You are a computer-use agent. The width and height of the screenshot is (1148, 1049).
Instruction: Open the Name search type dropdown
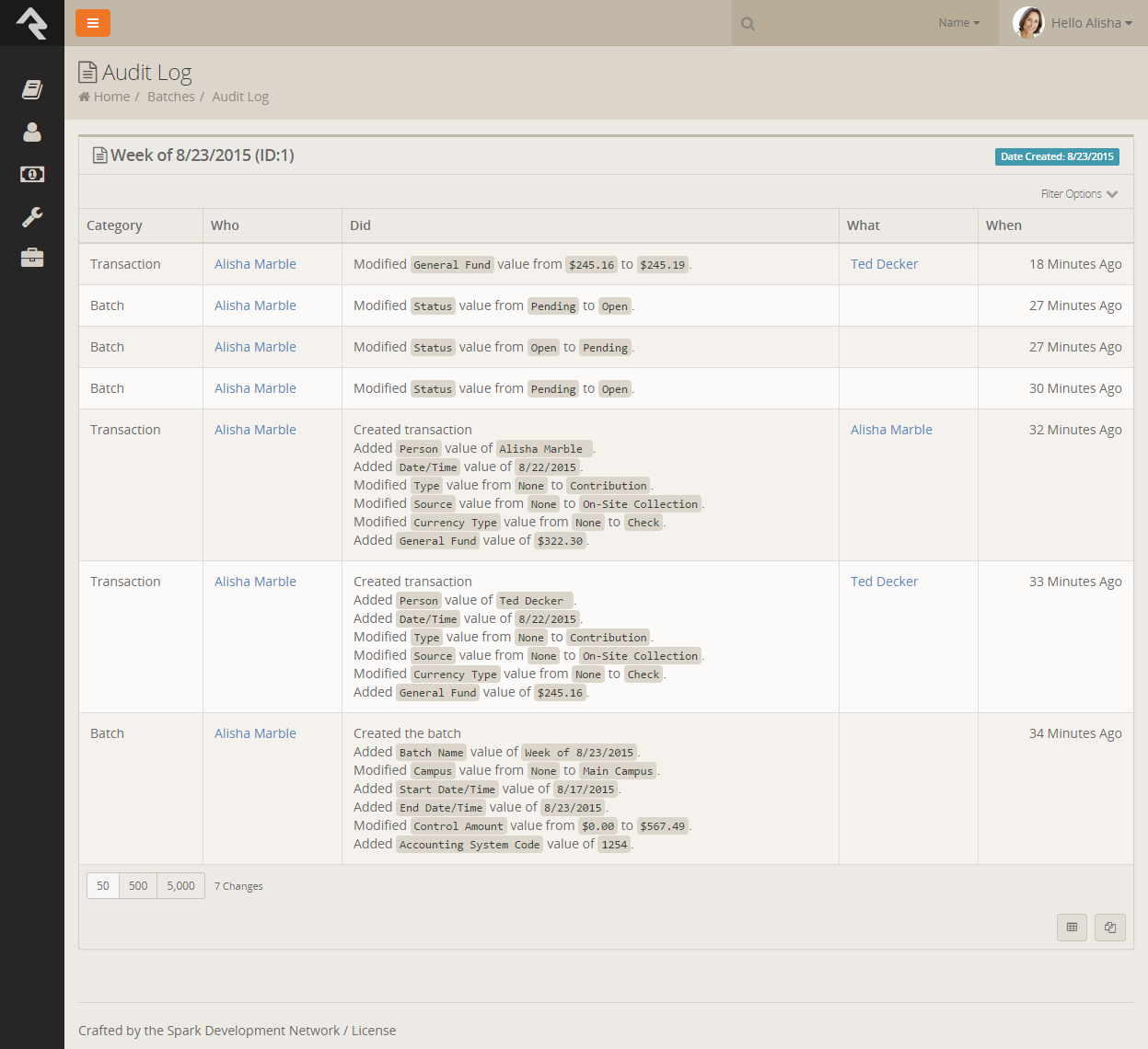(x=958, y=23)
